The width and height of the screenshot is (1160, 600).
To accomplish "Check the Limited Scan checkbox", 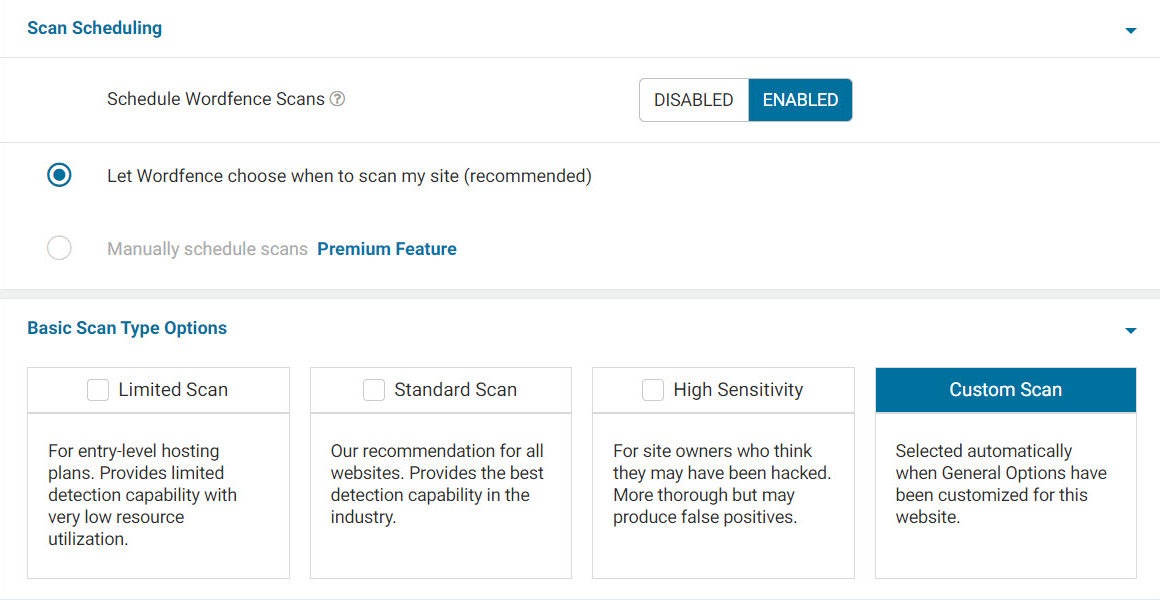I will [98, 390].
